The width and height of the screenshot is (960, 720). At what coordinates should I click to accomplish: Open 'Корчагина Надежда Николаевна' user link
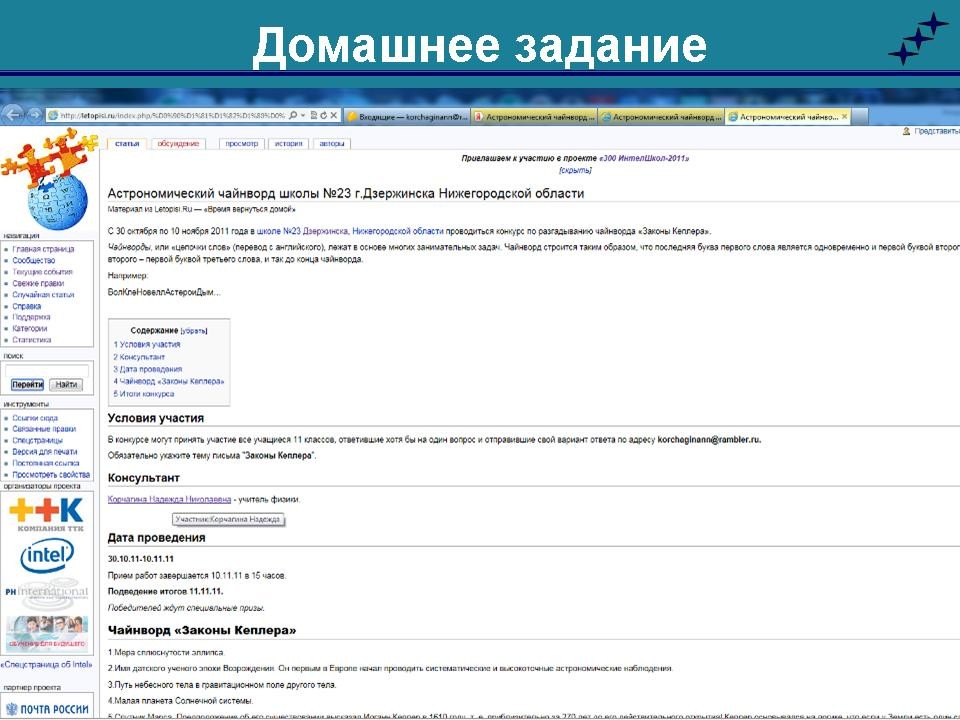169,499
